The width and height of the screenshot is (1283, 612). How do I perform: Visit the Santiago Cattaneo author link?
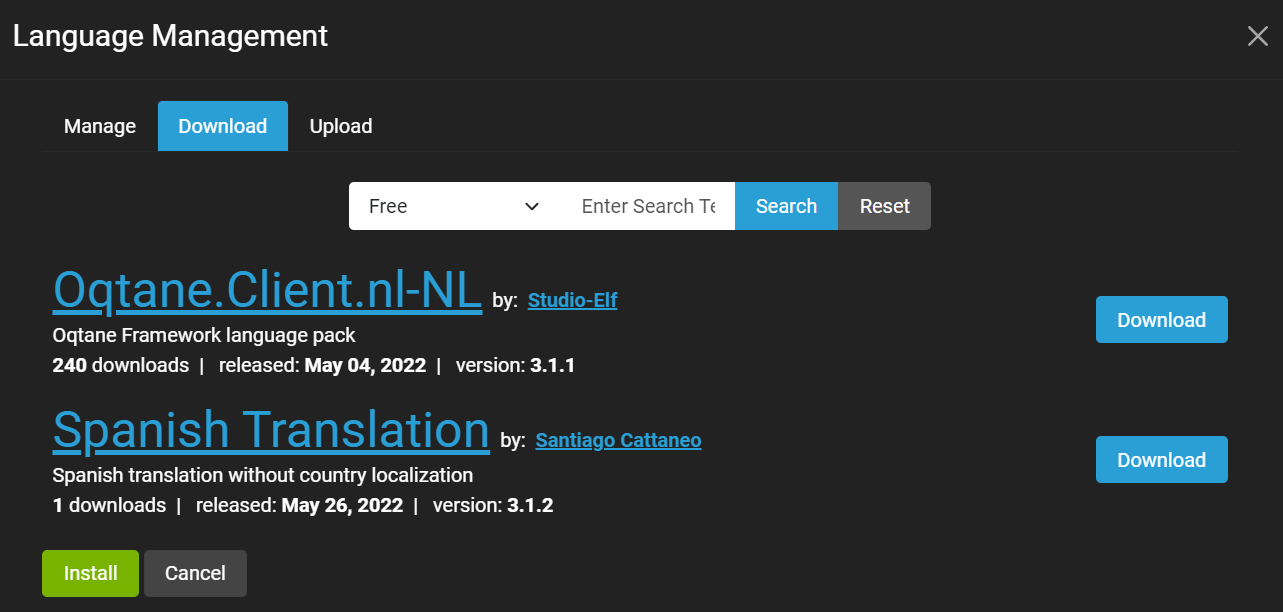tap(618, 440)
